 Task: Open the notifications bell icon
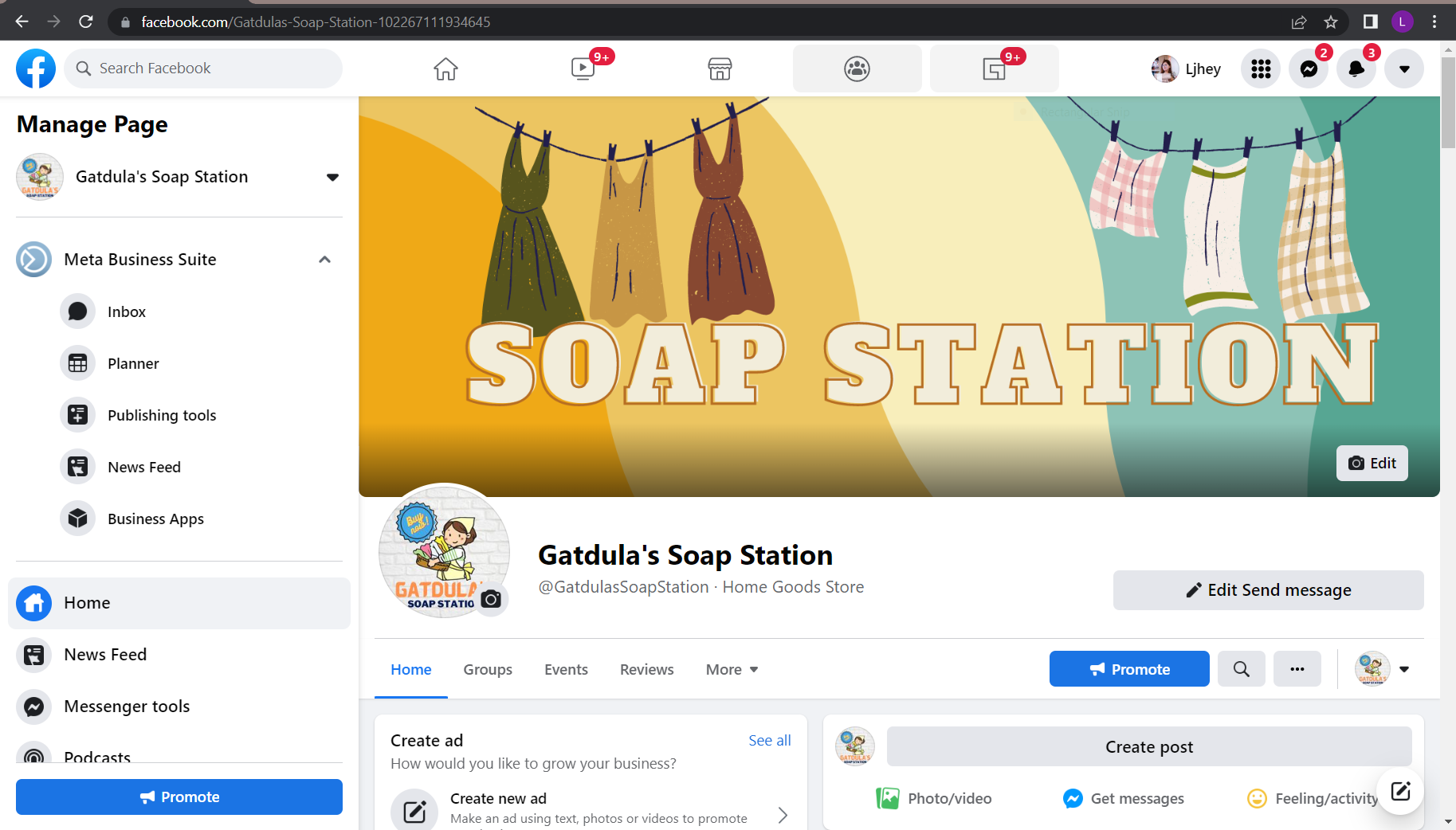tap(1356, 69)
